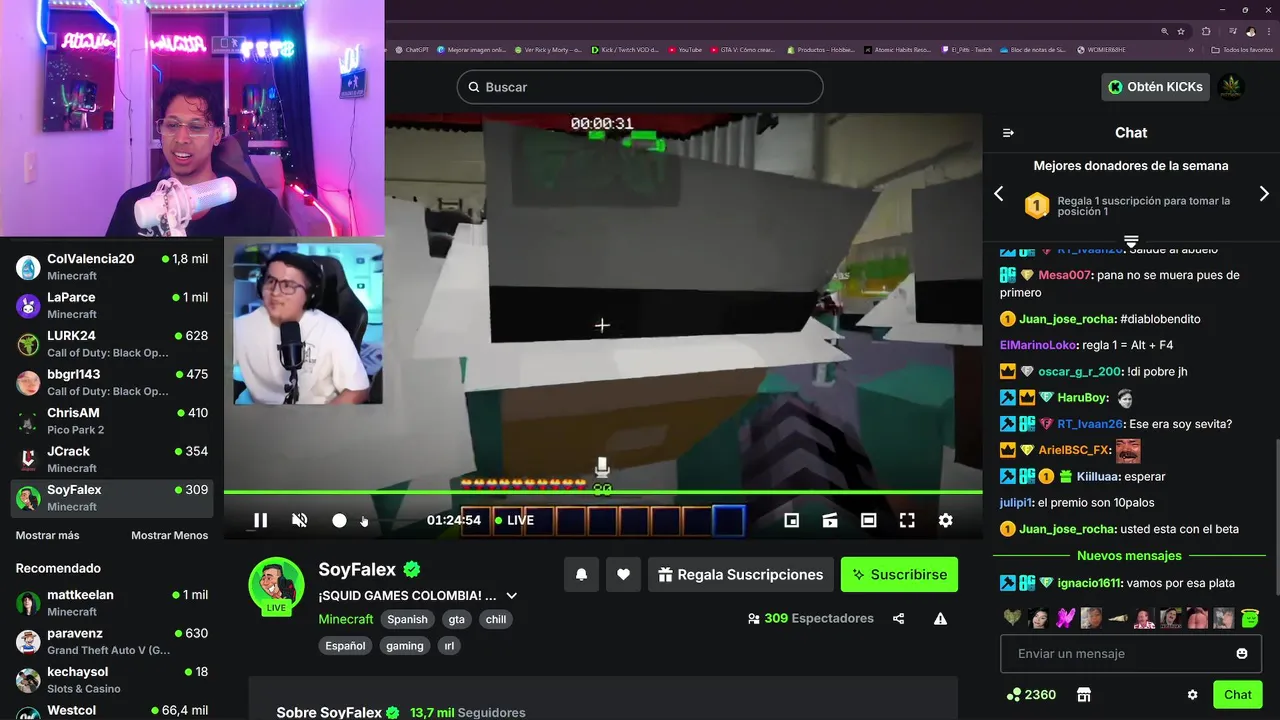Adjust the volume slider knob
Viewport: 1280px width, 720px height.
[x=339, y=520]
